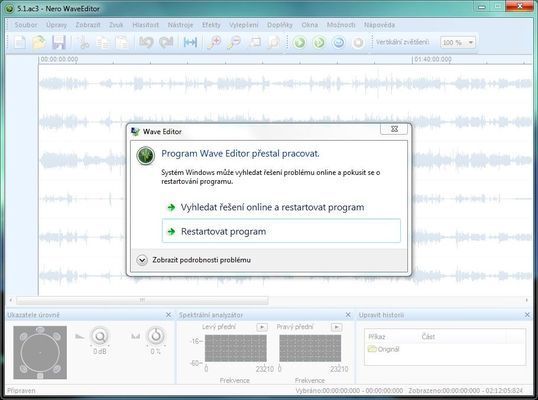The image size is (538, 400).
Task: Click the second green Play selection button
Action: (319, 43)
